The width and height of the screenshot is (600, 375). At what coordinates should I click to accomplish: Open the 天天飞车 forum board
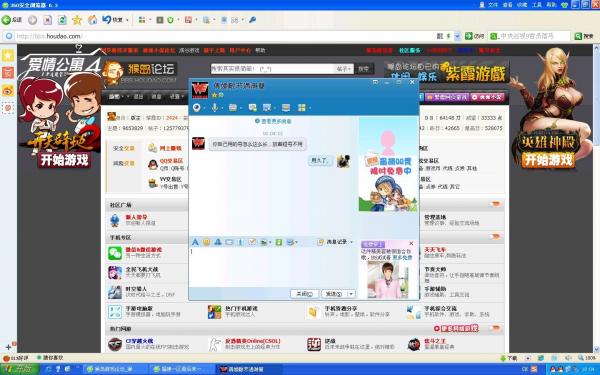pyautogui.click(x=435, y=249)
